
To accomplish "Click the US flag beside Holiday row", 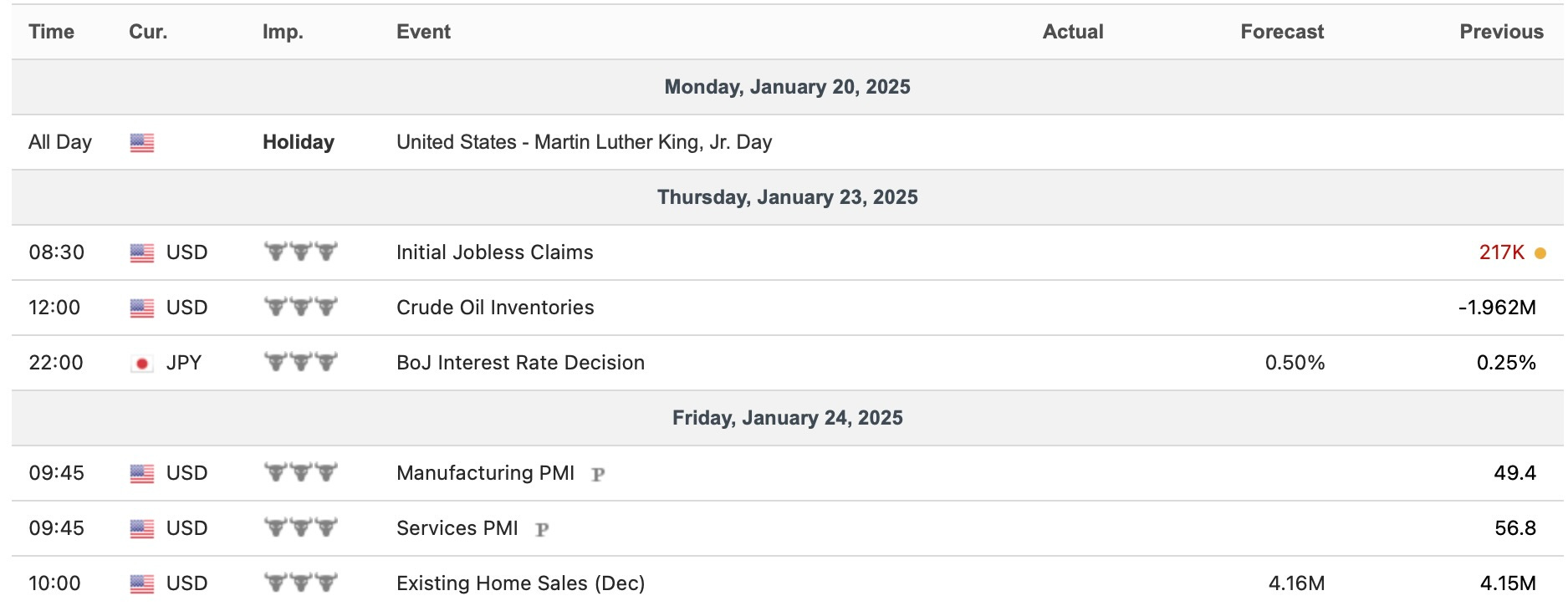I will coord(142,143).
